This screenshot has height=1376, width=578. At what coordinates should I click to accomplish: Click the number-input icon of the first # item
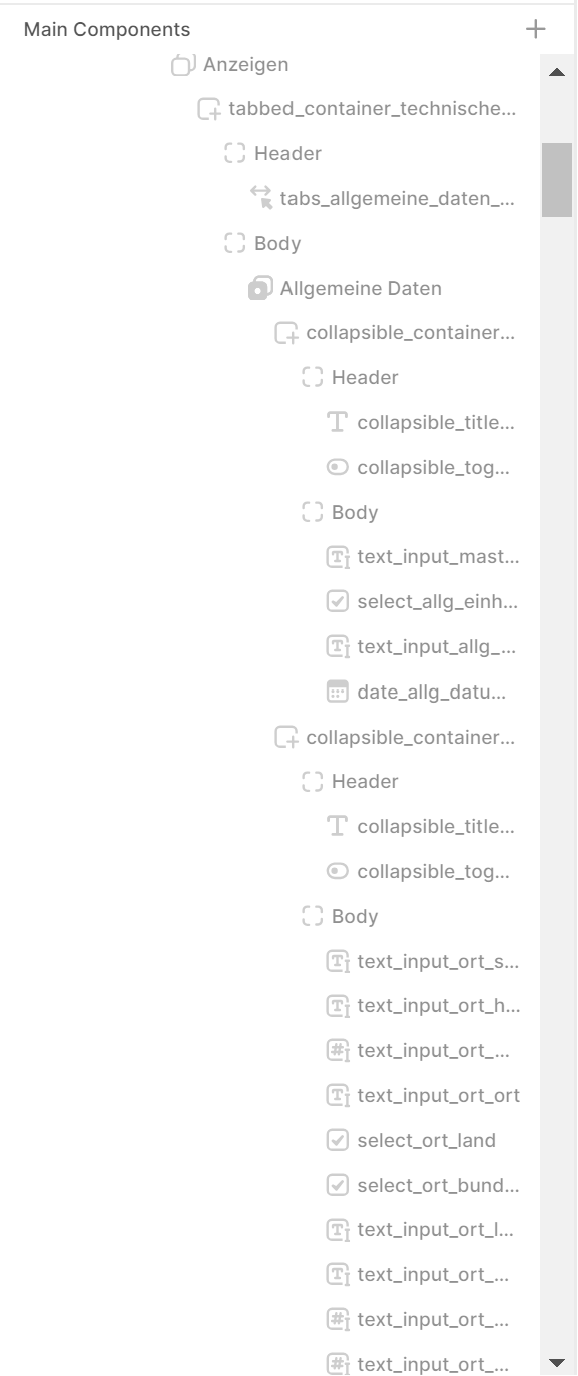tap(338, 1051)
